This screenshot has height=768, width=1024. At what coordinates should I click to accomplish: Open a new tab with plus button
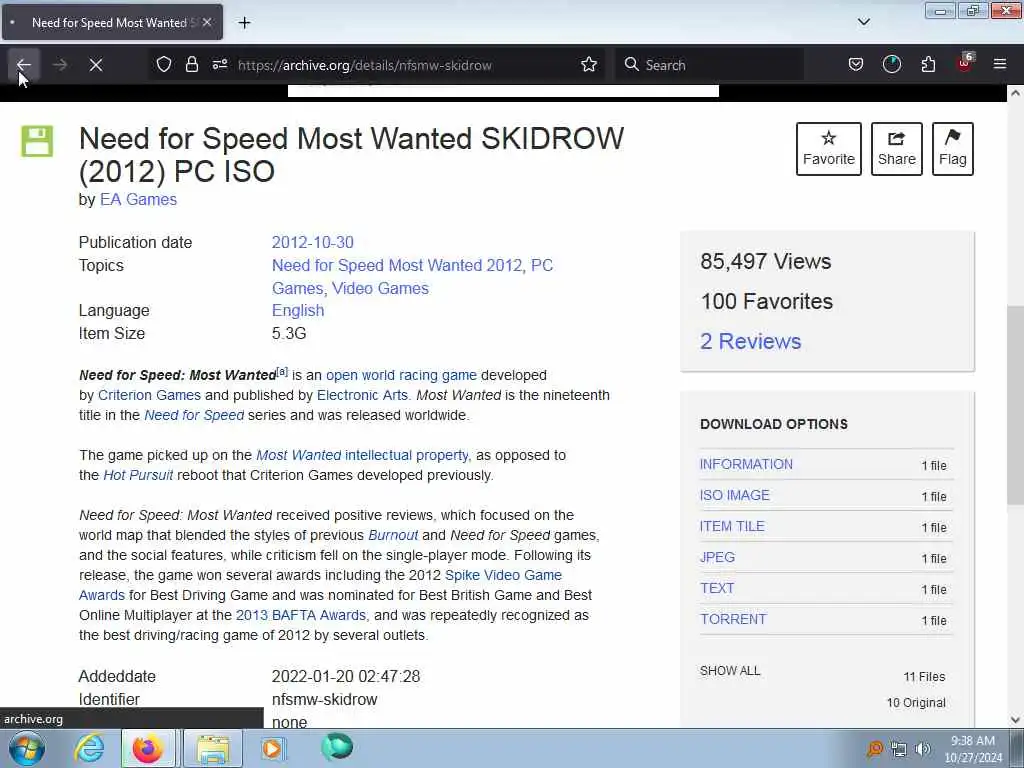(244, 23)
